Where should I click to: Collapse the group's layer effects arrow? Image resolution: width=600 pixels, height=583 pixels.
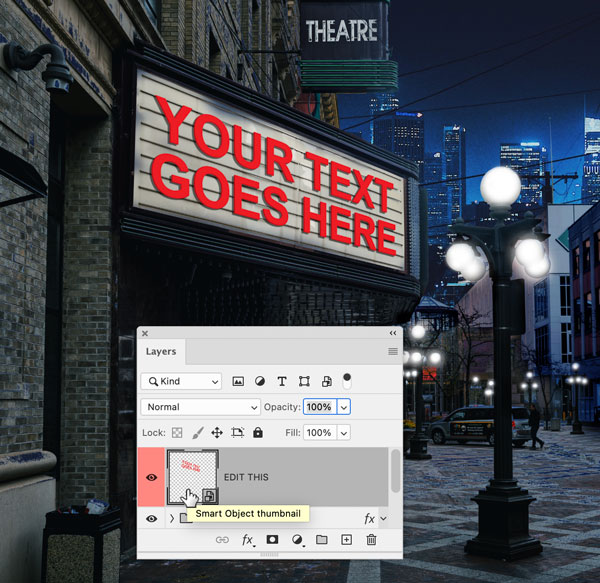click(383, 518)
